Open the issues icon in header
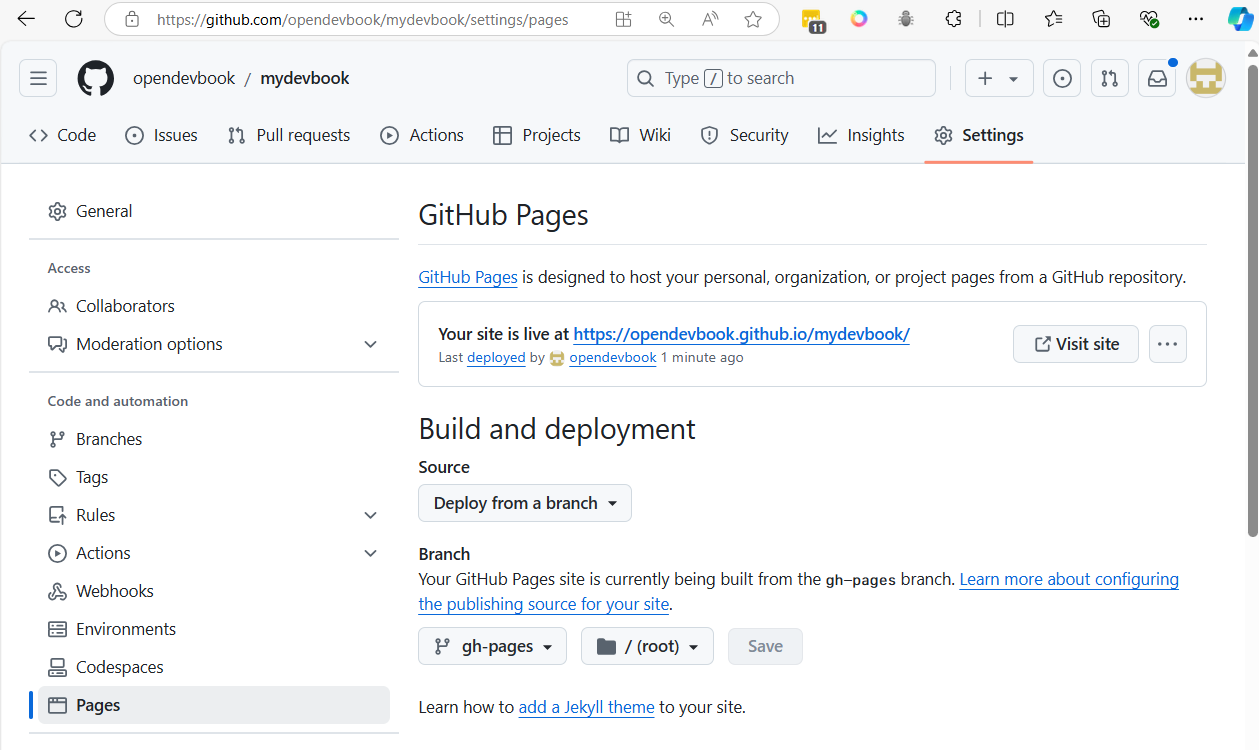The width and height of the screenshot is (1259, 750). (x=1062, y=78)
